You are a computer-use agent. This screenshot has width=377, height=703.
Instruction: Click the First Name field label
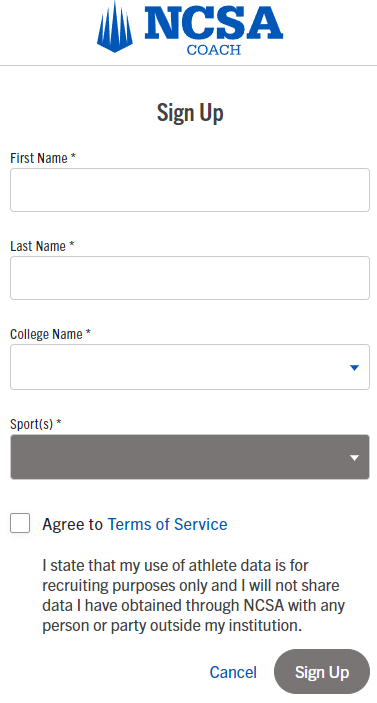pos(43,158)
